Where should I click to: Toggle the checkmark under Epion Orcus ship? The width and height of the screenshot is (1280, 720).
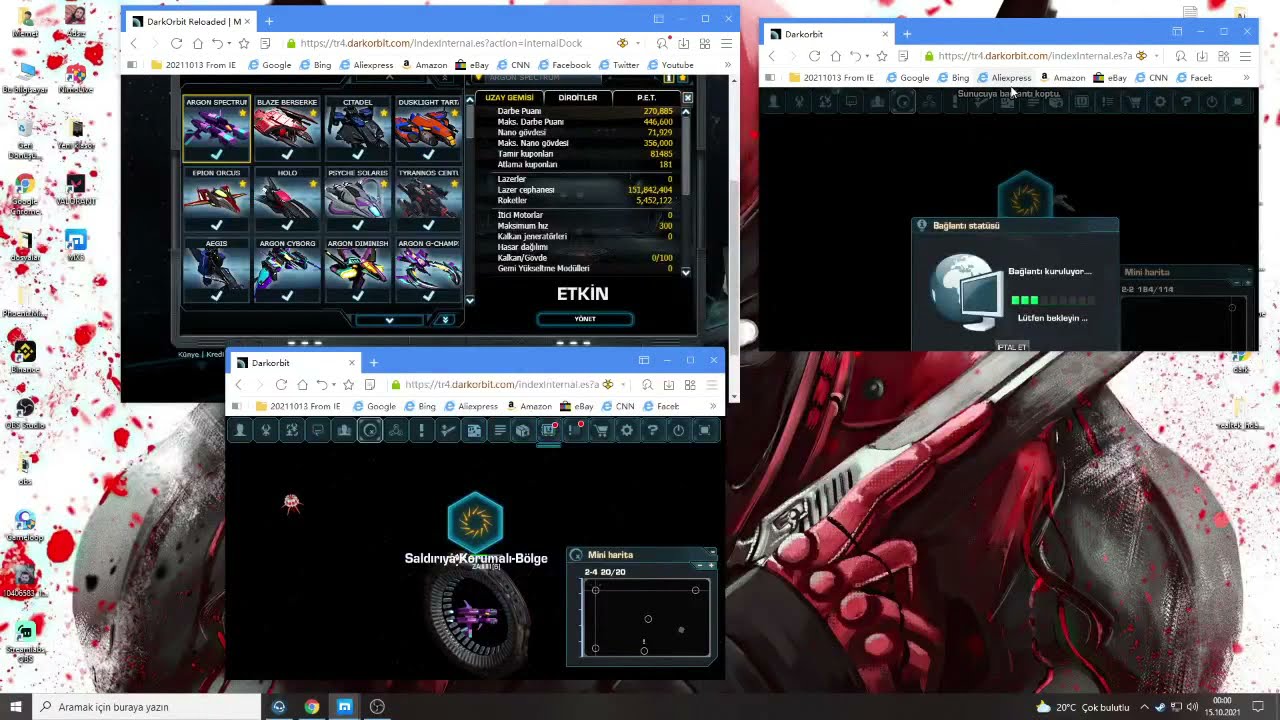click(216, 225)
